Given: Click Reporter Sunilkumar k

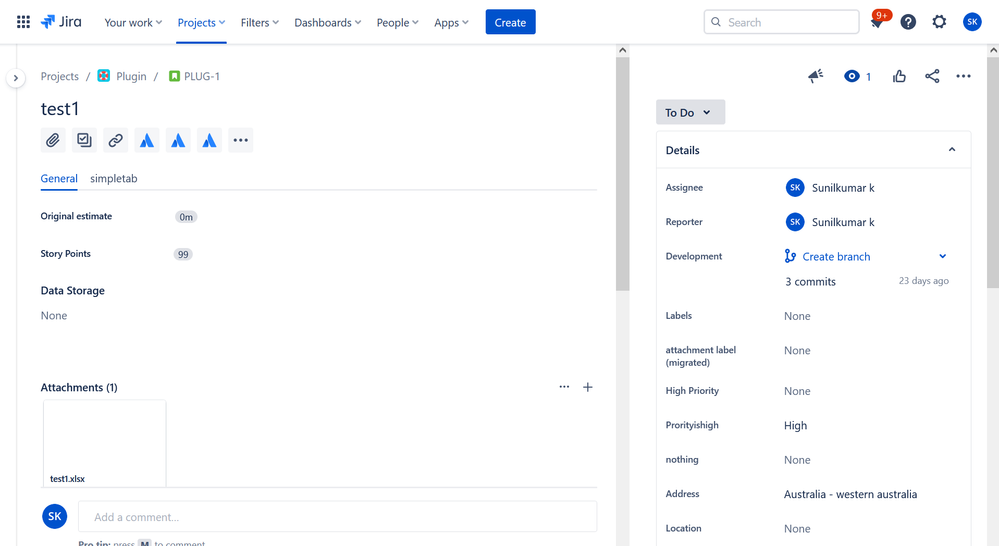Looking at the screenshot, I should (x=830, y=222).
